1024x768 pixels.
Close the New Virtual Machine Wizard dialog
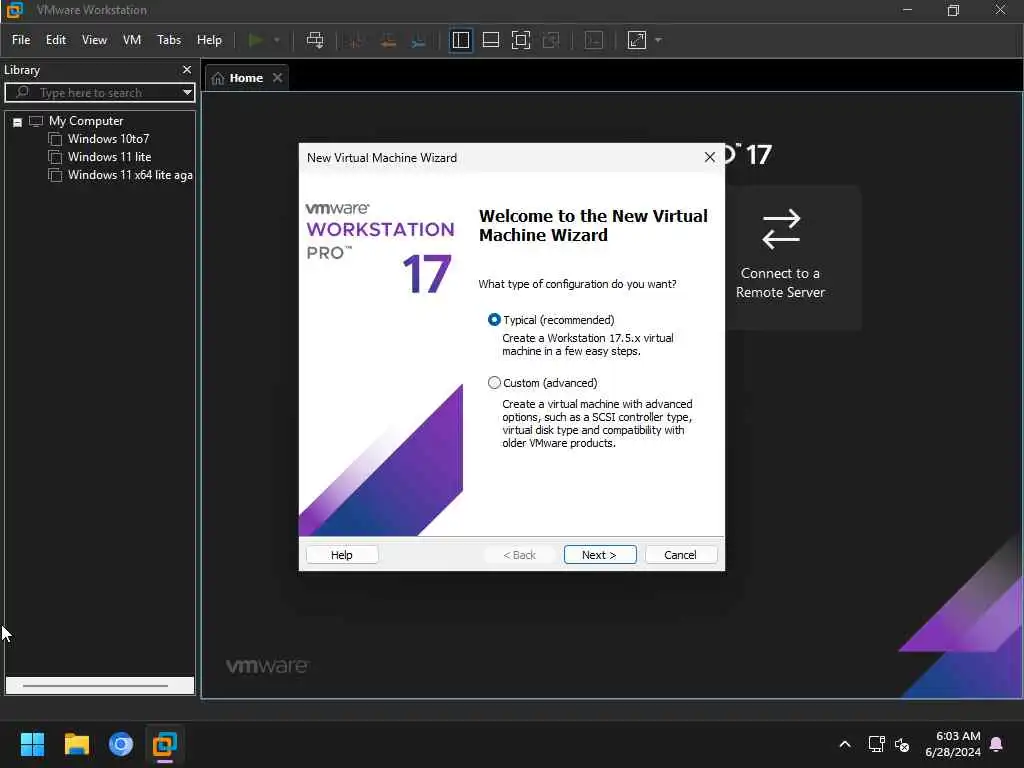click(710, 157)
